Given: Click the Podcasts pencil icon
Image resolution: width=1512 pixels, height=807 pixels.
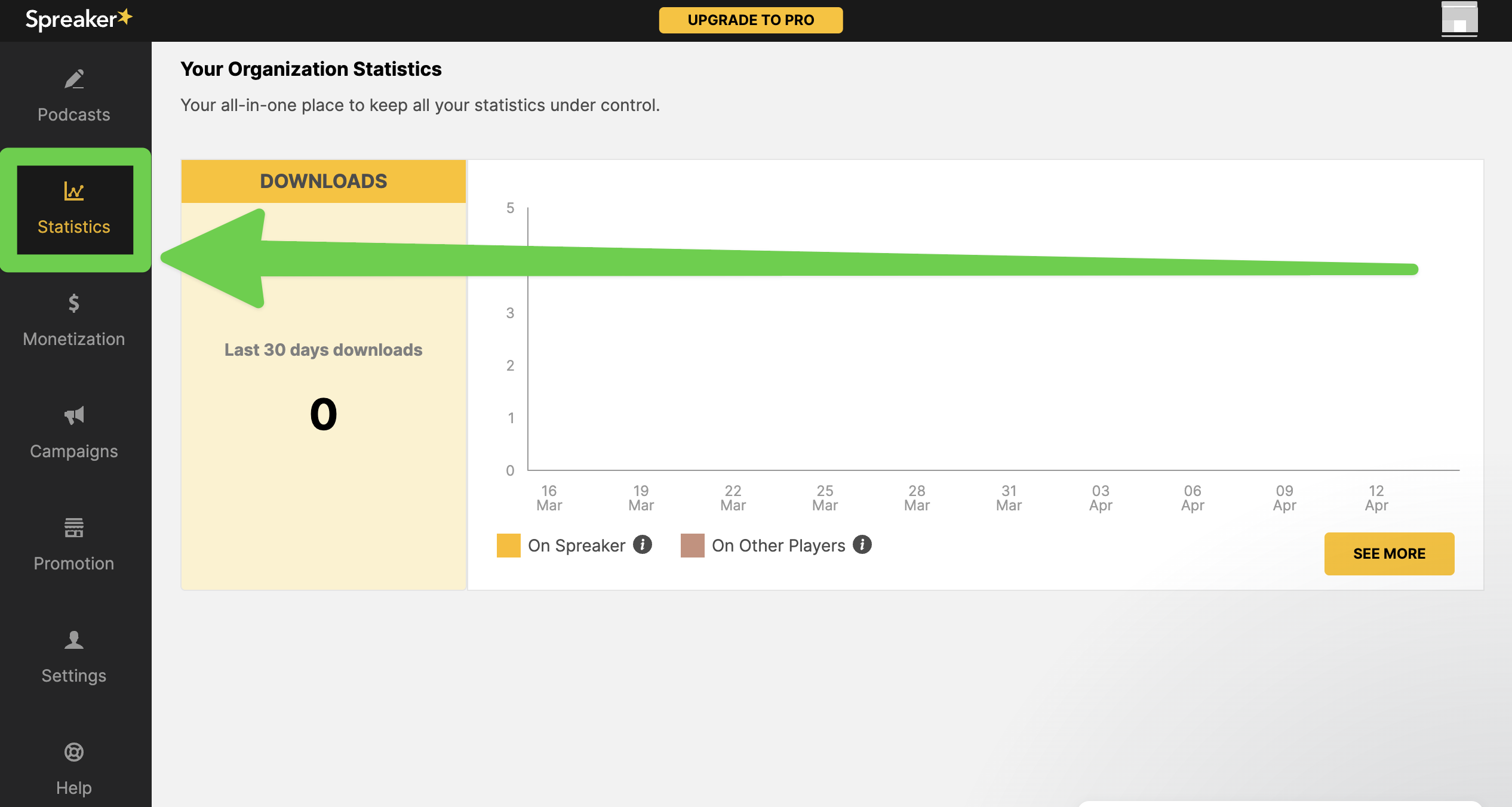Looking at the screenshot, I should [x=74, y=79].
